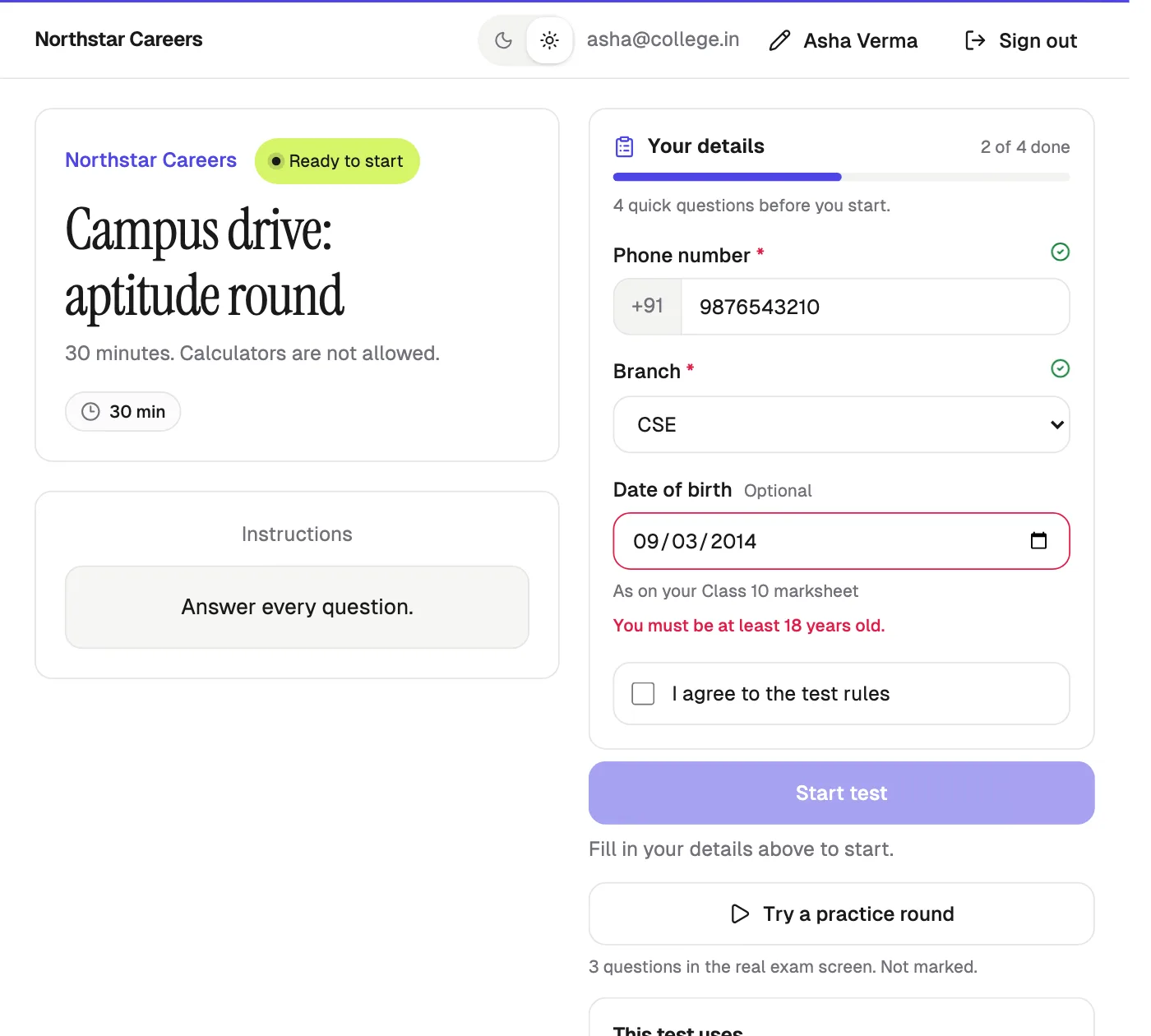Viewport: 1151px width, 1036px height.
Task: Click the 'Campus drive: aptitude round' heading
Action: point(205,262)
